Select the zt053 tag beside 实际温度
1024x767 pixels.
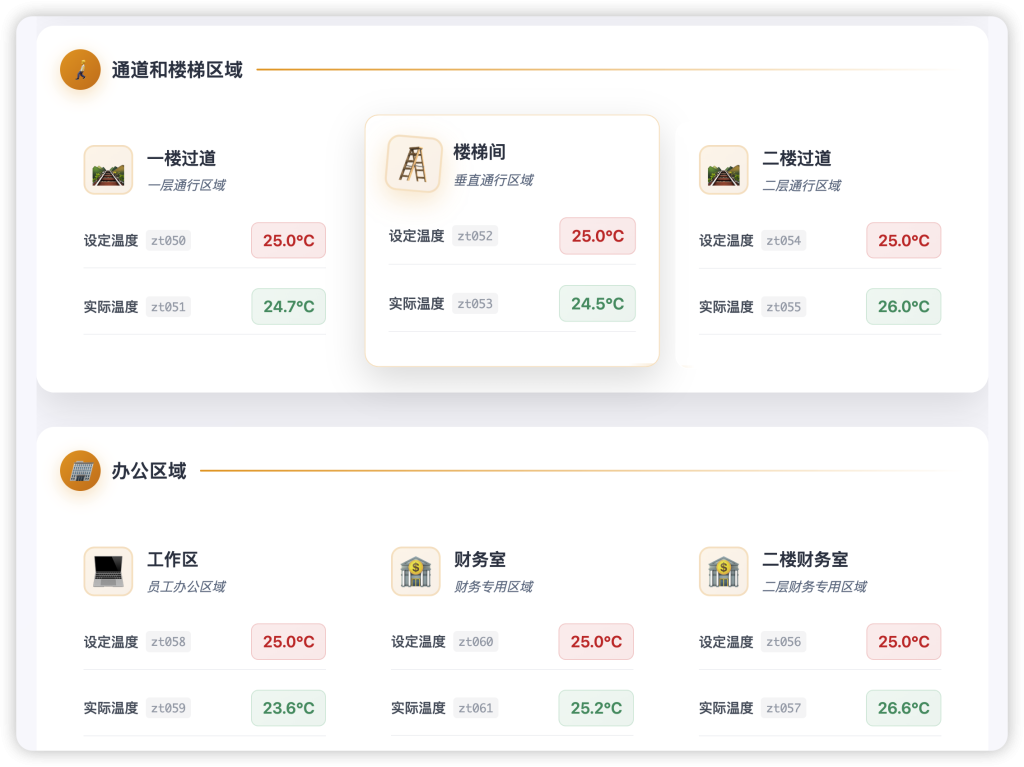point(475,303)
